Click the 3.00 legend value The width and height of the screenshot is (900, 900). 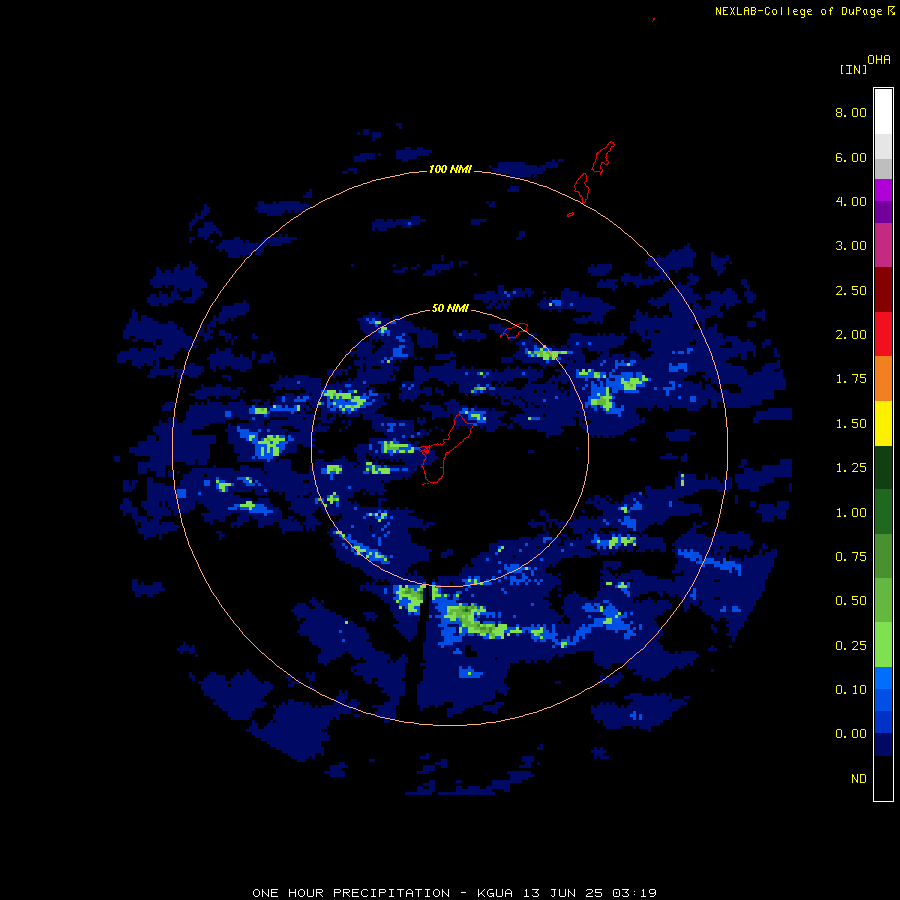click(x=851, y=246)
